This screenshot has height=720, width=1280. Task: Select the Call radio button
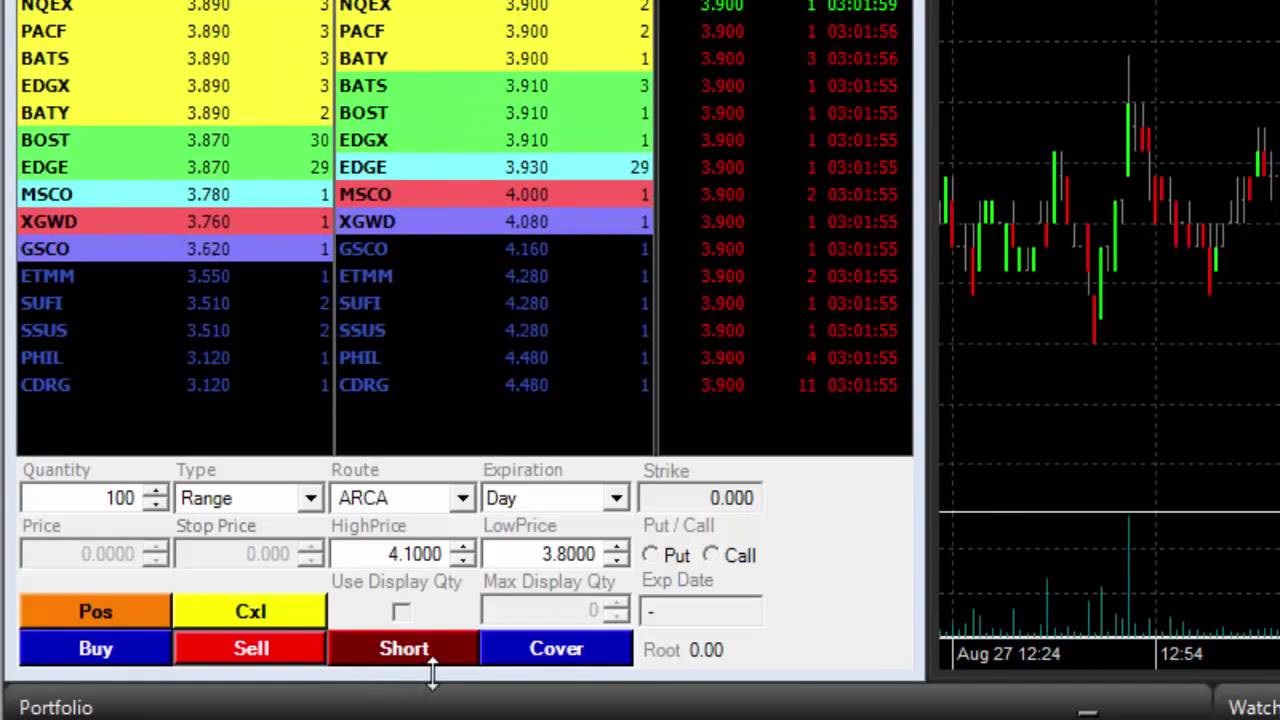711,555
